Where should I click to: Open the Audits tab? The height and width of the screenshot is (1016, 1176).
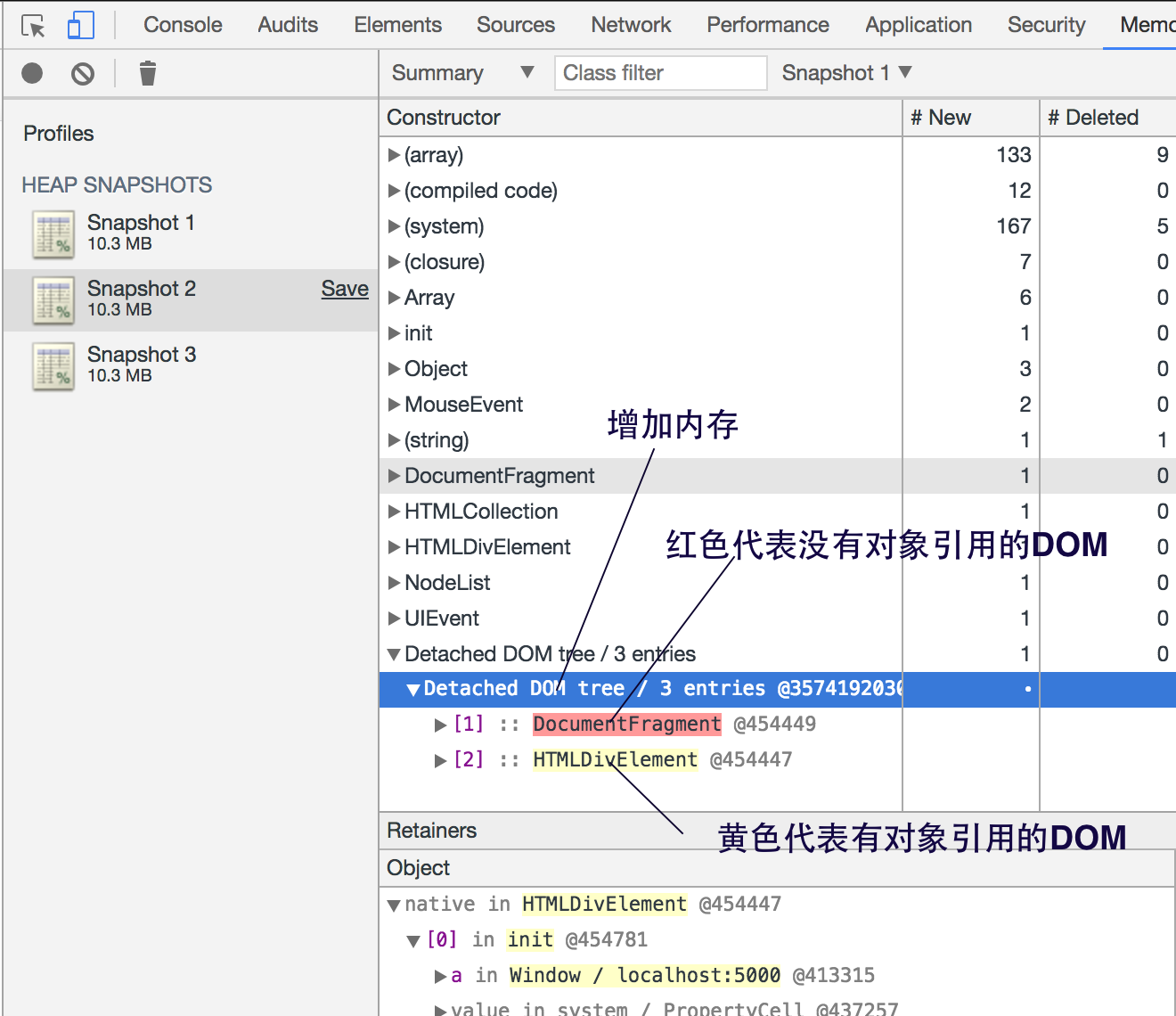click(288, 25)
